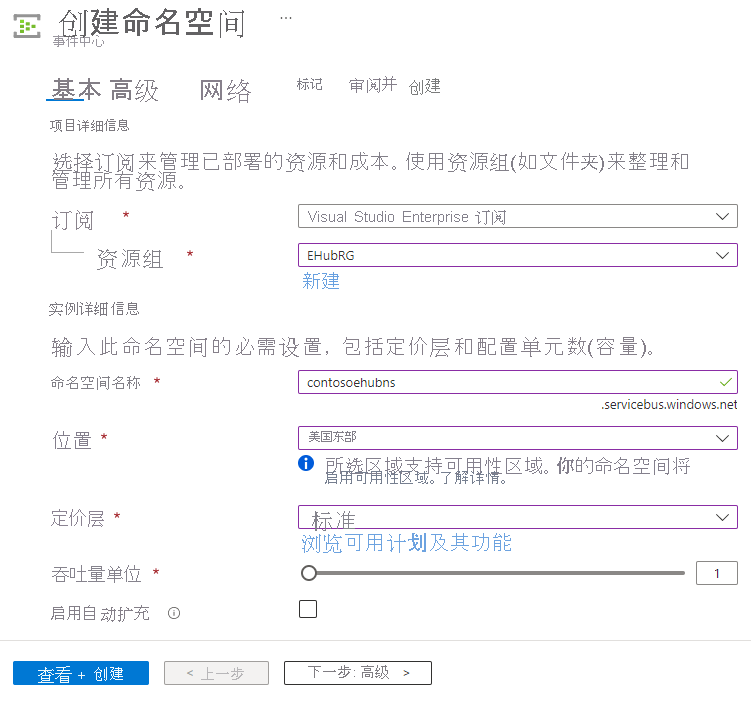
Task: Click 下一步: 高级 button
Action: tap(357, 673)
